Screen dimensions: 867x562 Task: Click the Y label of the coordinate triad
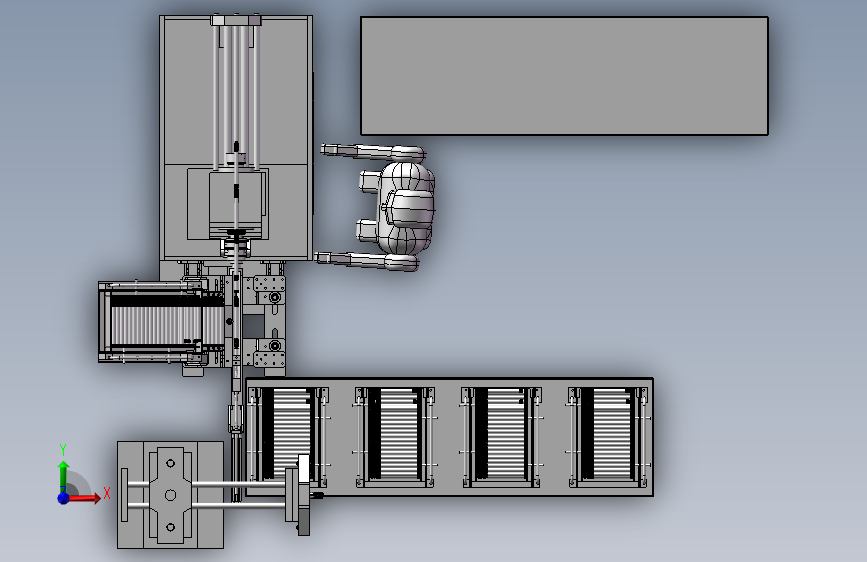coord(63,449)
